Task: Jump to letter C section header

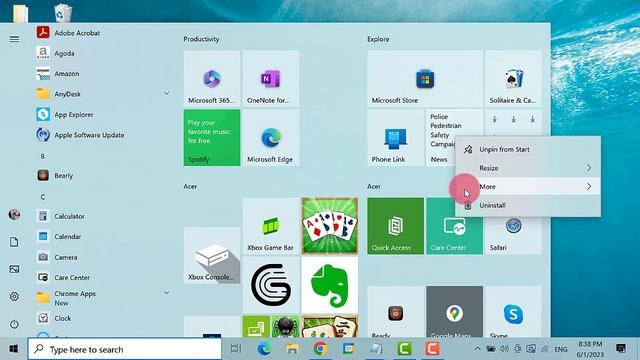Action: click(42, 197)
